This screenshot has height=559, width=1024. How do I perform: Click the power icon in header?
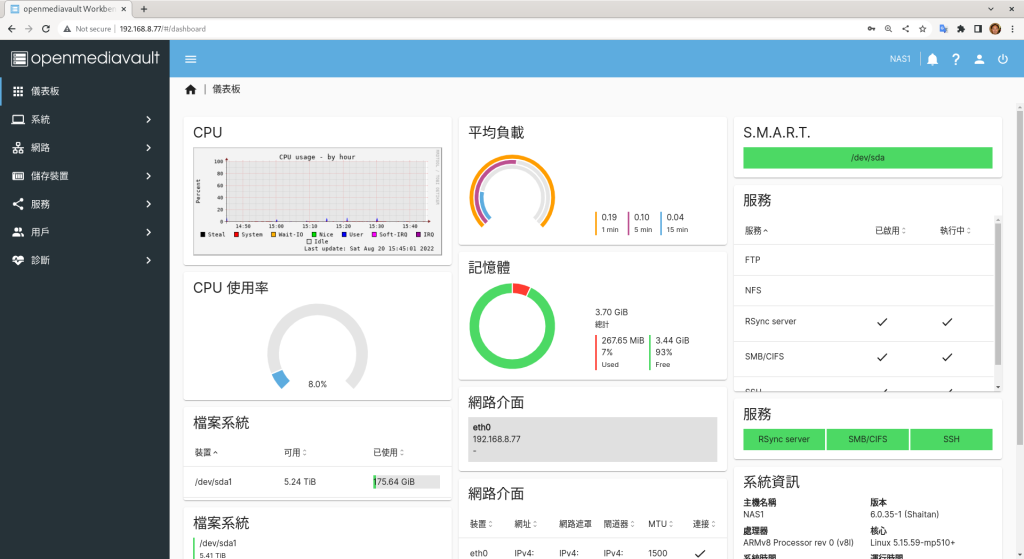pyautogui.click(x=1002, y=59)
